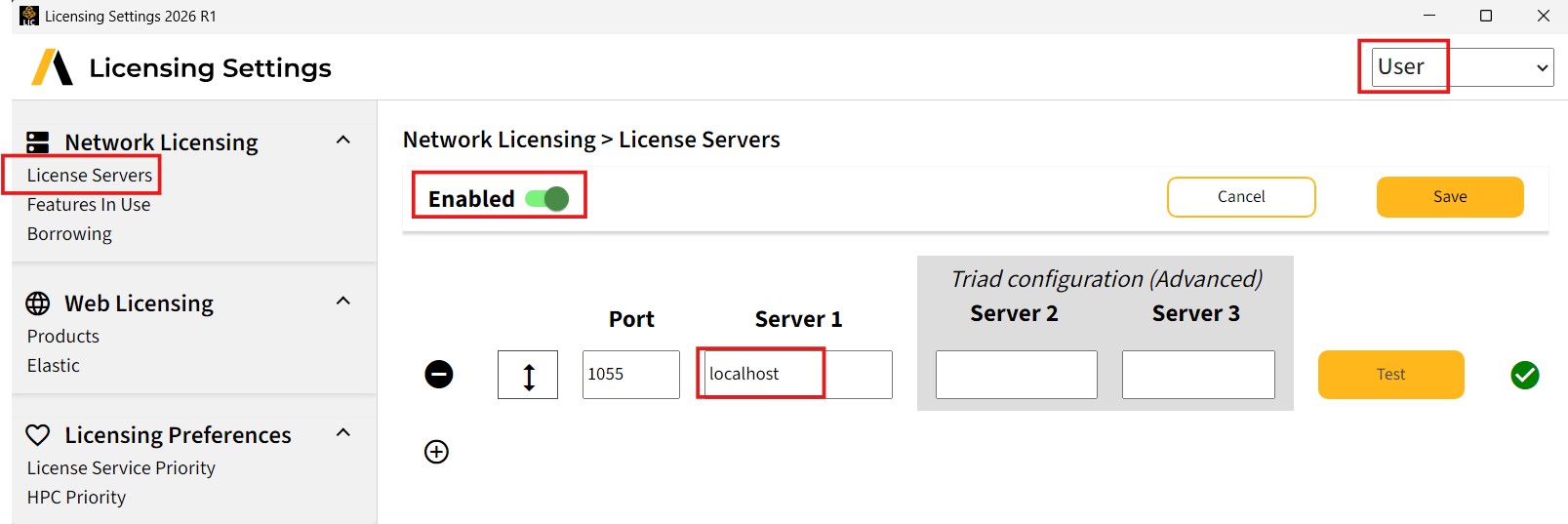This screenshot has width=1568, height=524.
Task: Click the Cancel button
Action: pyautogui.click(x=1241, y=197)
